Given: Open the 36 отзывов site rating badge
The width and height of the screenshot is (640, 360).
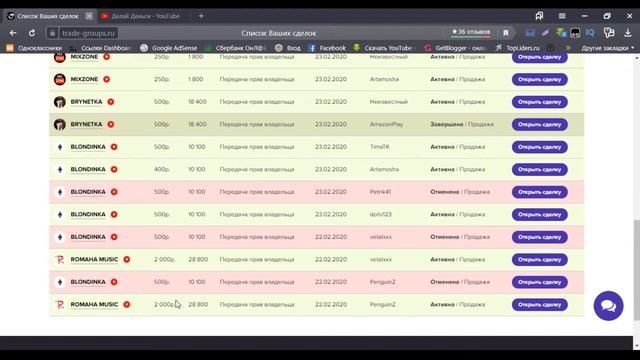Looking at the screenshot, I should 471,32.
